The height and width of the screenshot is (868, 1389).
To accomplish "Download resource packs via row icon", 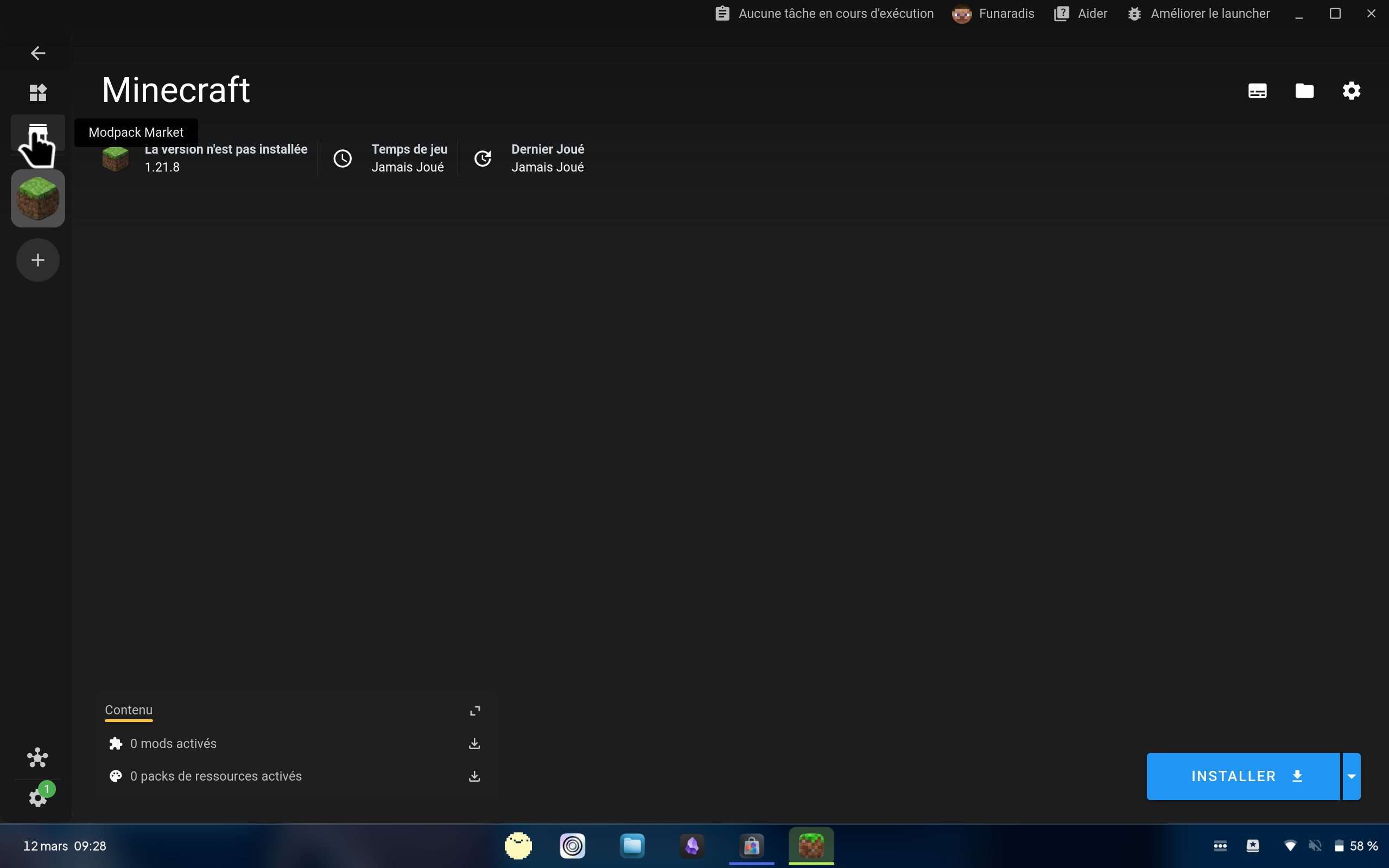I will pos(475,777).
